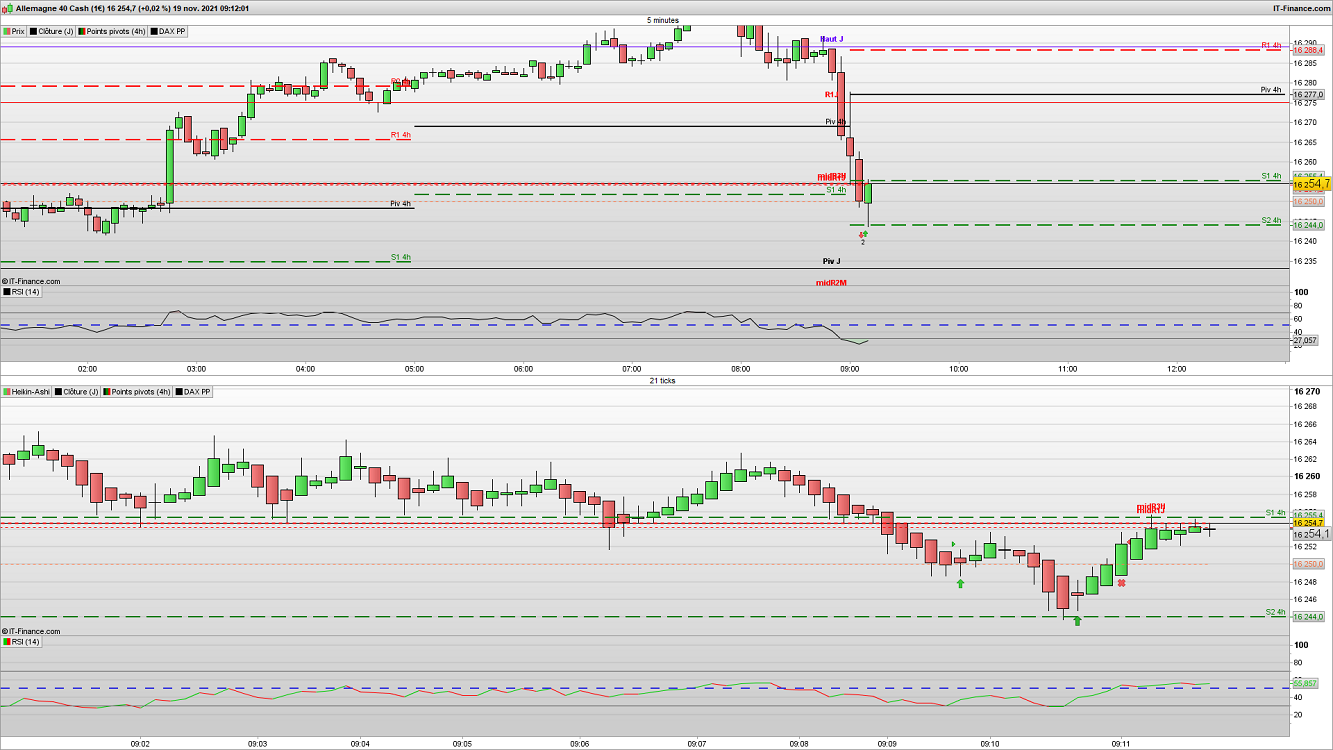Screen dimensions: 1333x750
Task: Open the IT-Finance.com link at top right
Action: [1300, 8]
